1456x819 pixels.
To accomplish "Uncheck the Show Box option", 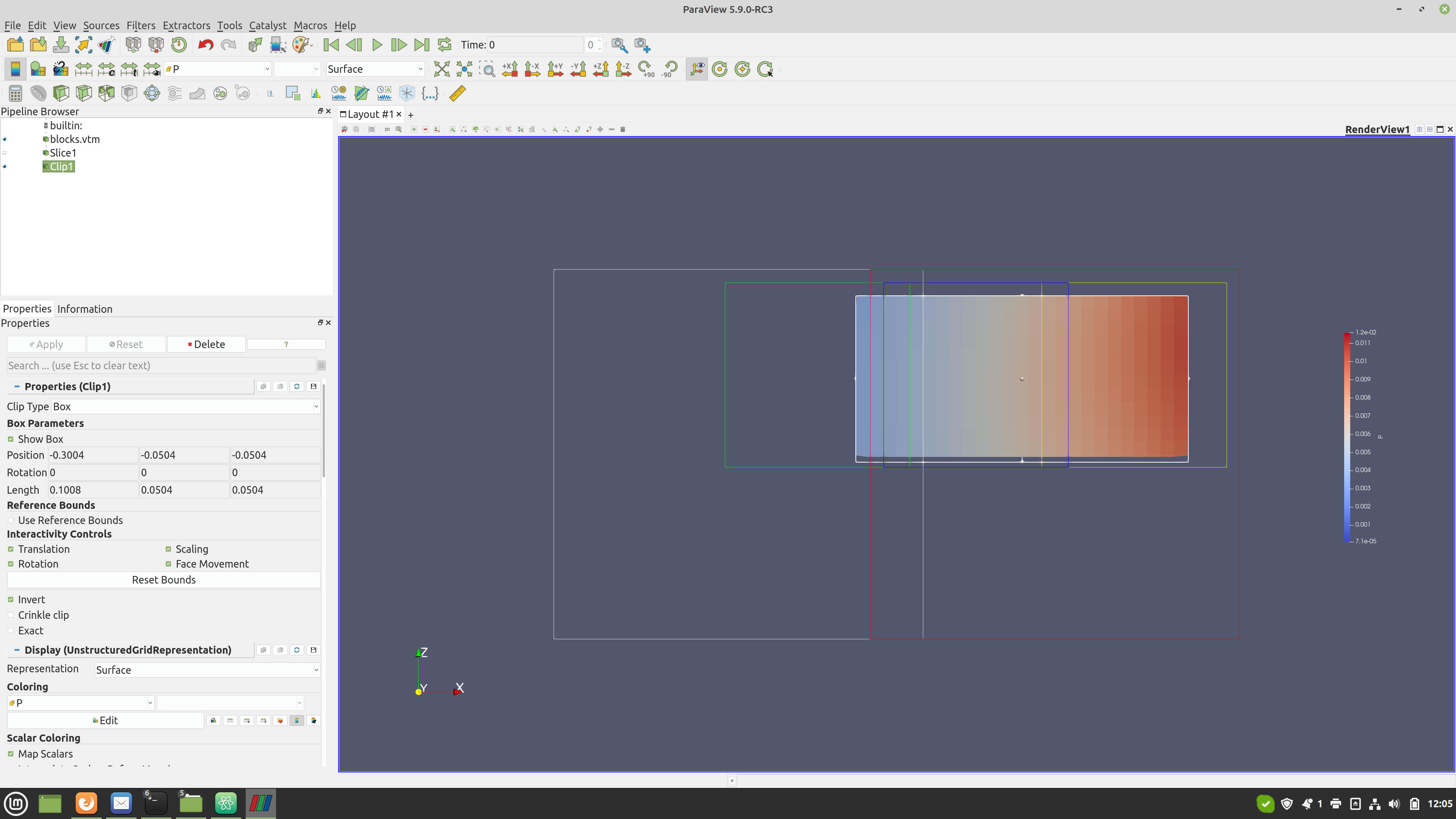I will click(10, 439).
